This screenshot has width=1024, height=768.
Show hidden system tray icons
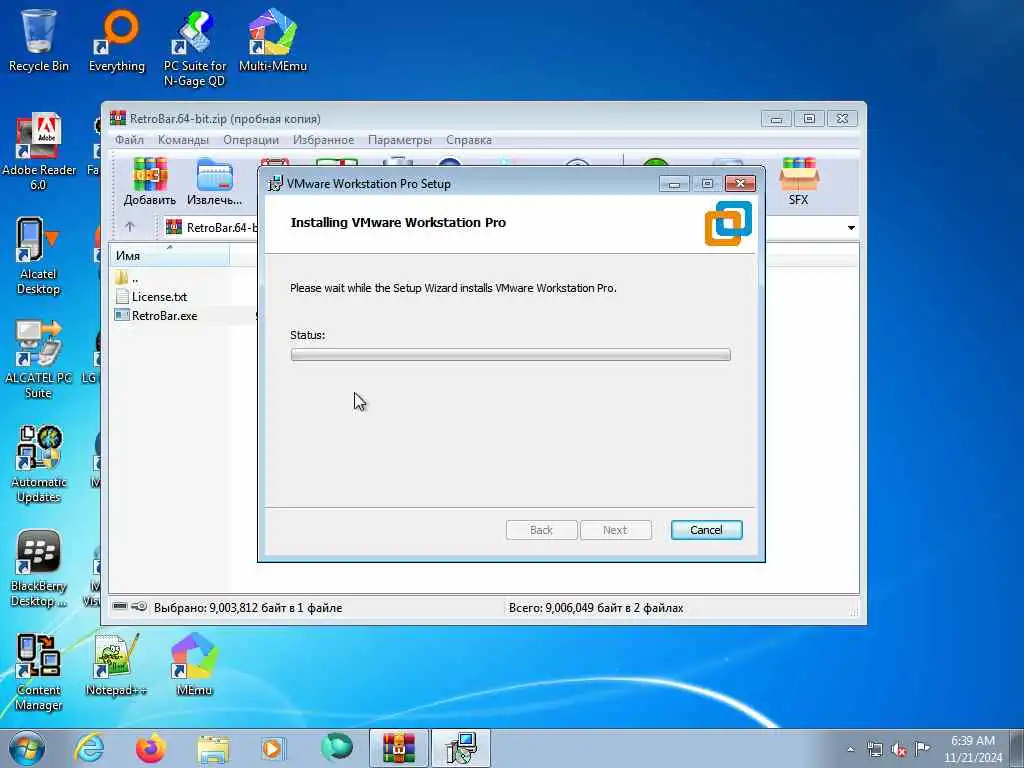pyautogui.click(x=850, y=749)
